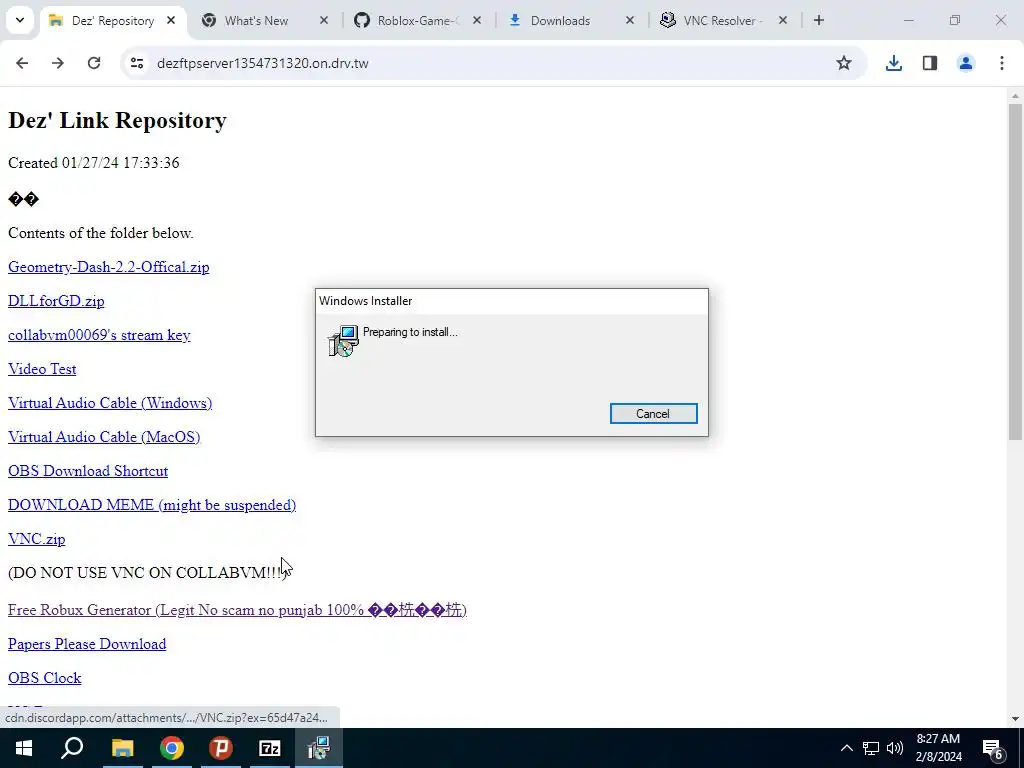Screen dimensions: 1024x768
Task: Open the DOWNLOAD MEME link
Action: pyautogui.click(x=152, y=505)
